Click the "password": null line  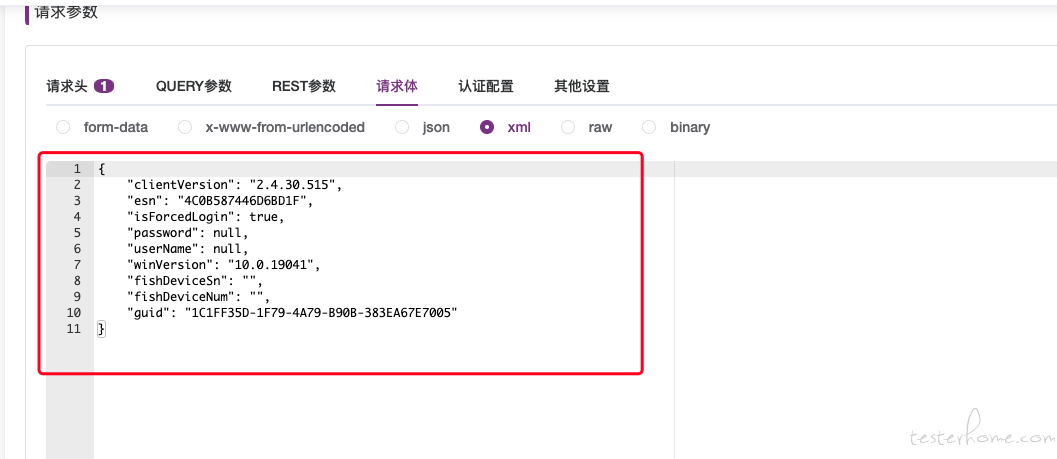[188, 233]
